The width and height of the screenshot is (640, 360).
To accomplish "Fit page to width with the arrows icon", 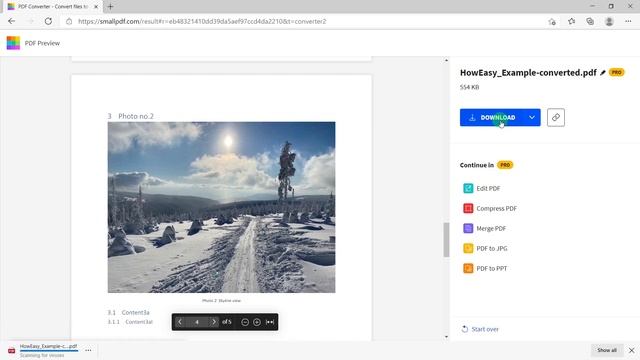I will [270, 322].
